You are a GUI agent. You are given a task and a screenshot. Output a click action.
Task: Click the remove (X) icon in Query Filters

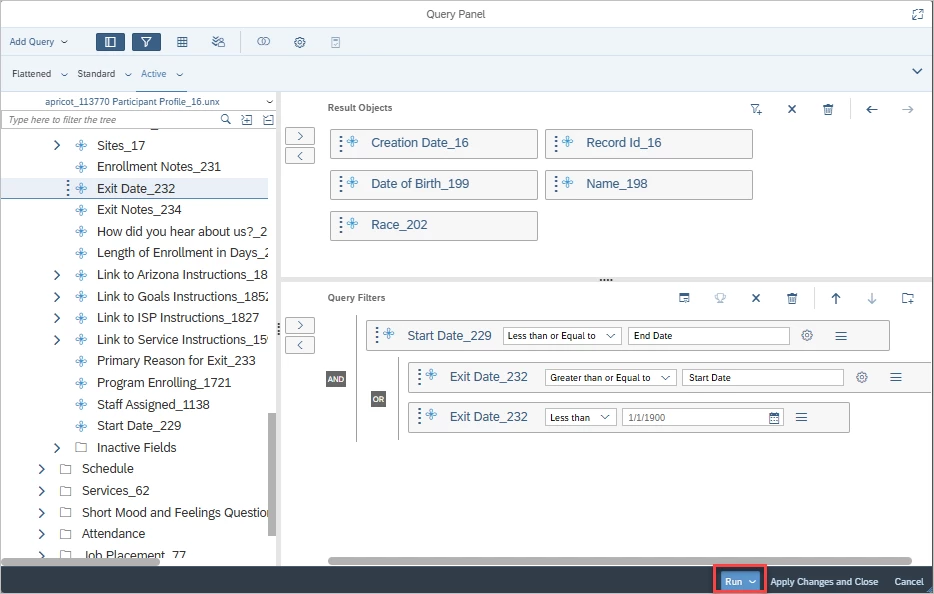pos(756,298)
